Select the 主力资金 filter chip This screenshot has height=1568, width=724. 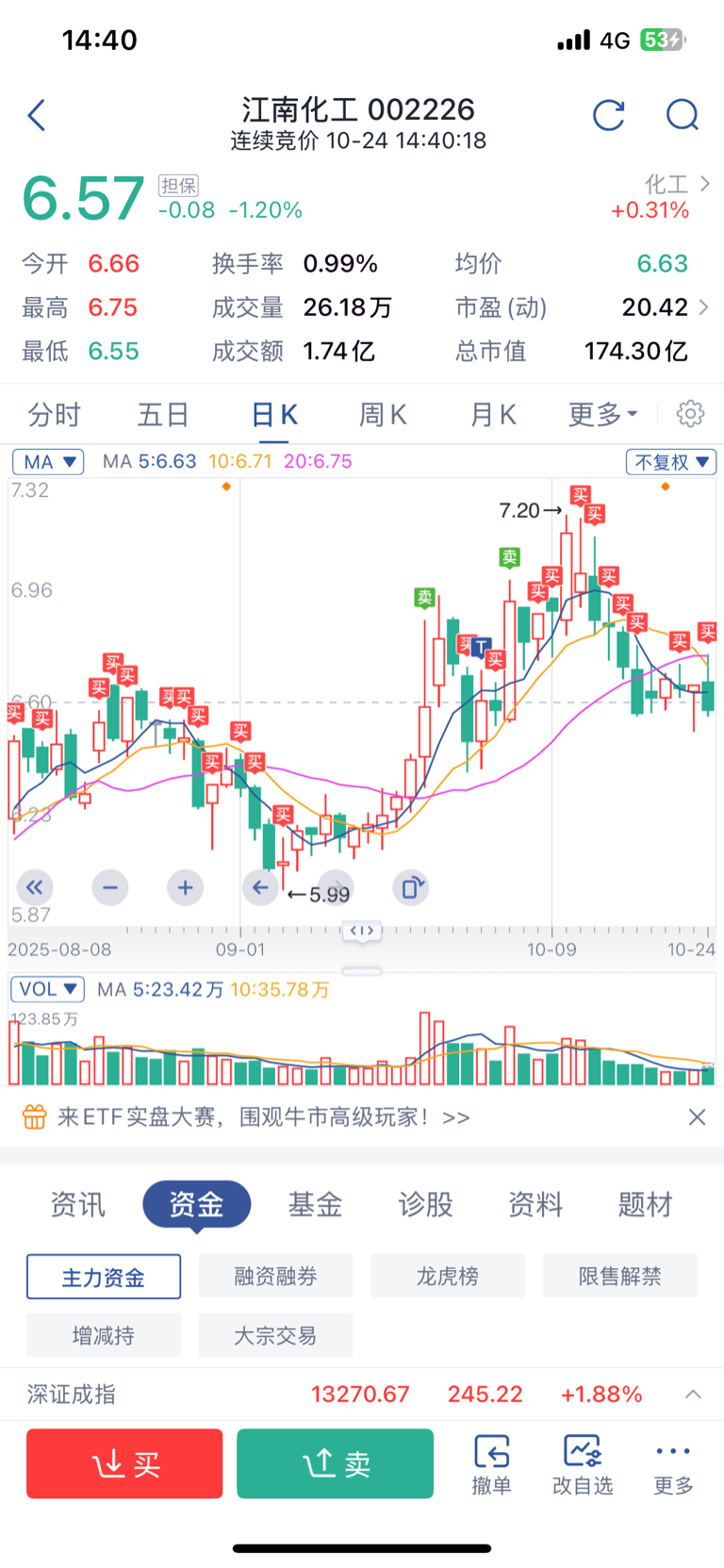coord(104,1277)
